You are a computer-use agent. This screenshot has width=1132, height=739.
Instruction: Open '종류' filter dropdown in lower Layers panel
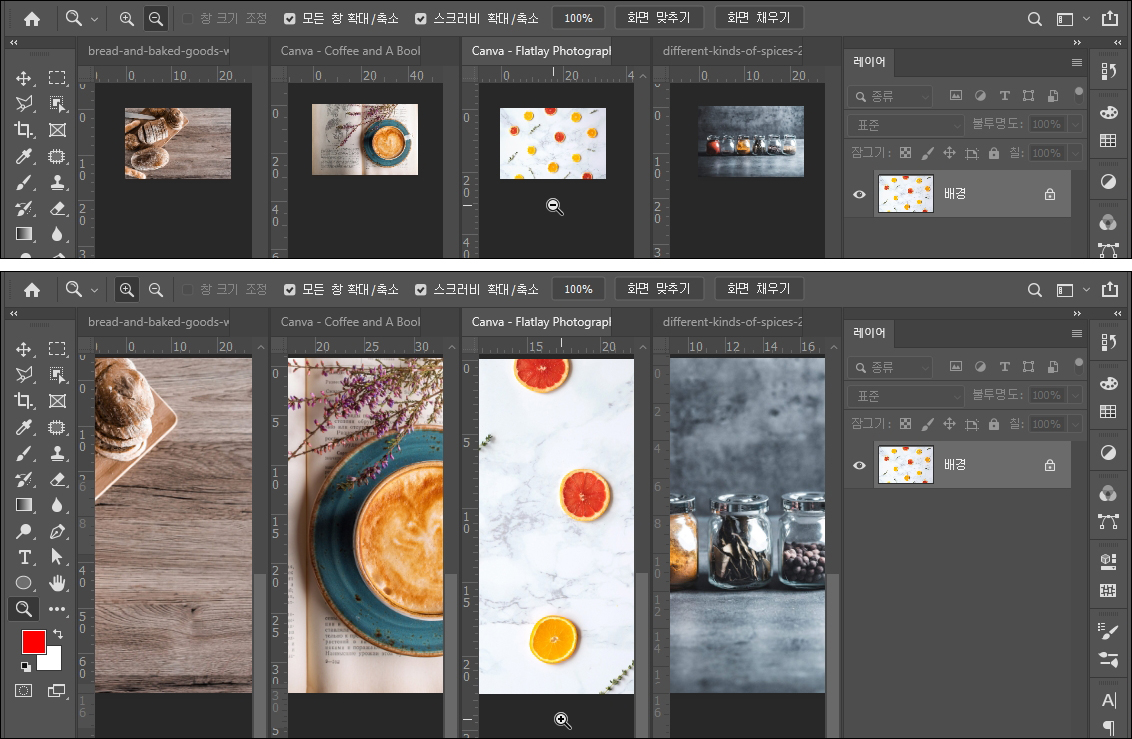890,367
